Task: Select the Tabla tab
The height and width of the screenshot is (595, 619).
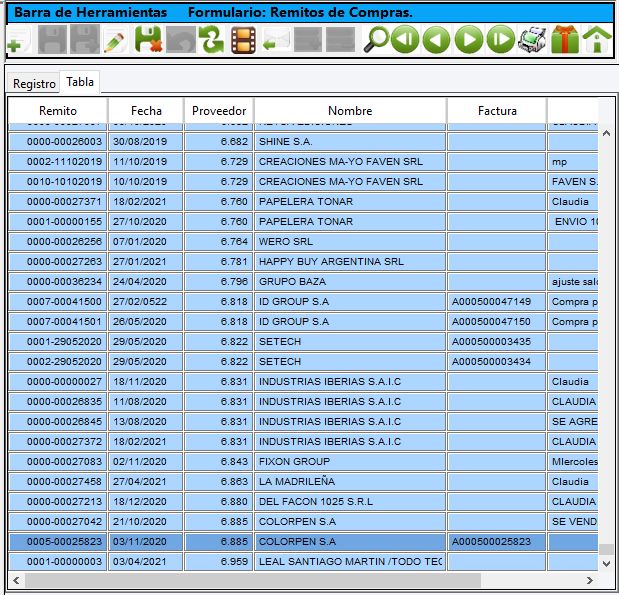Action: (80, 82)
